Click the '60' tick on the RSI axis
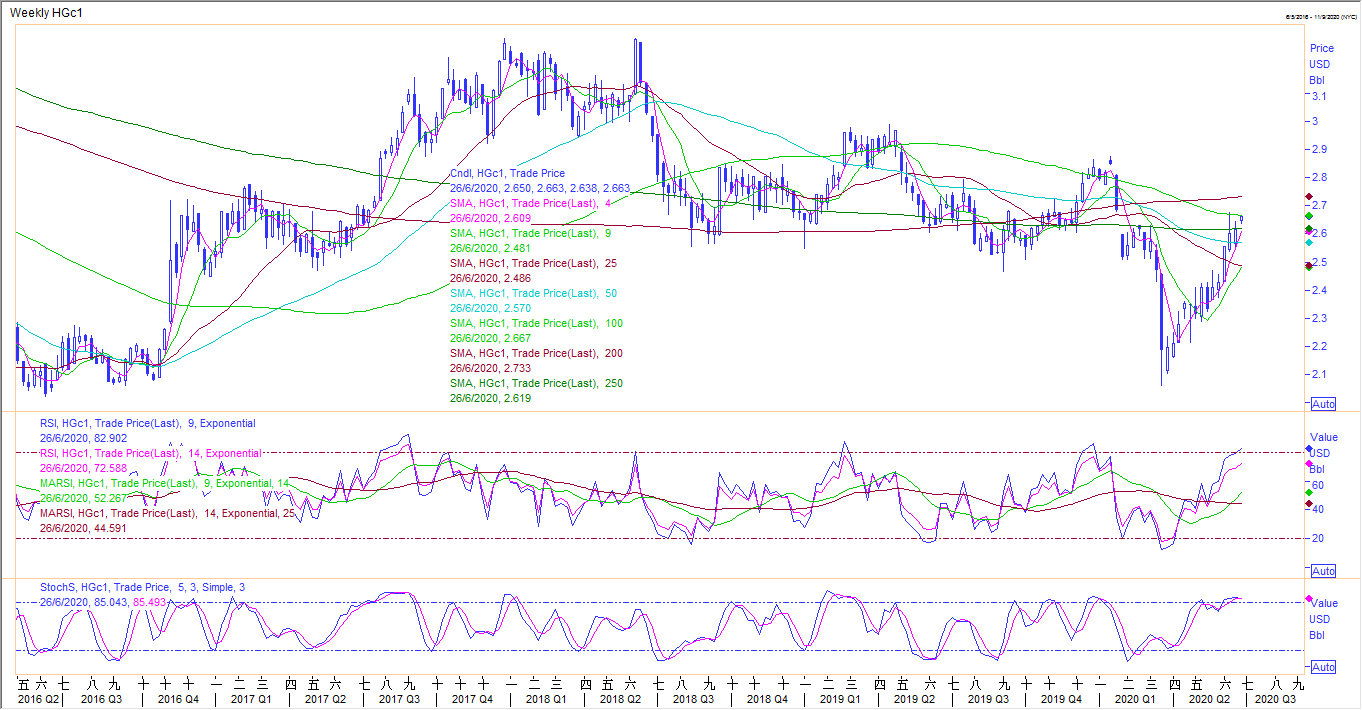Screen dimensions: 1362x710 click(x=1317, y=486)
